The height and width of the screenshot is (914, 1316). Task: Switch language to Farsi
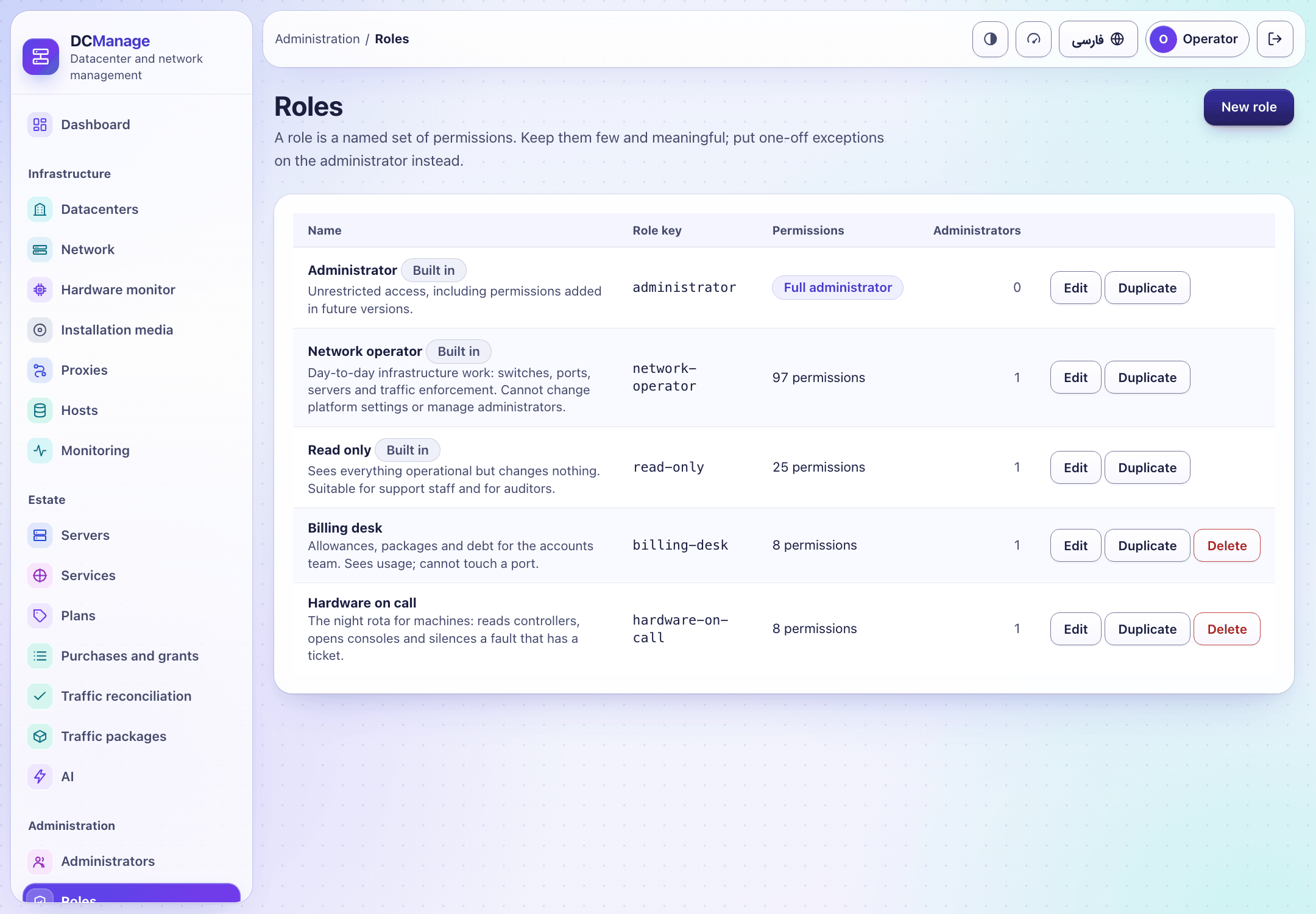(1098, 39)
